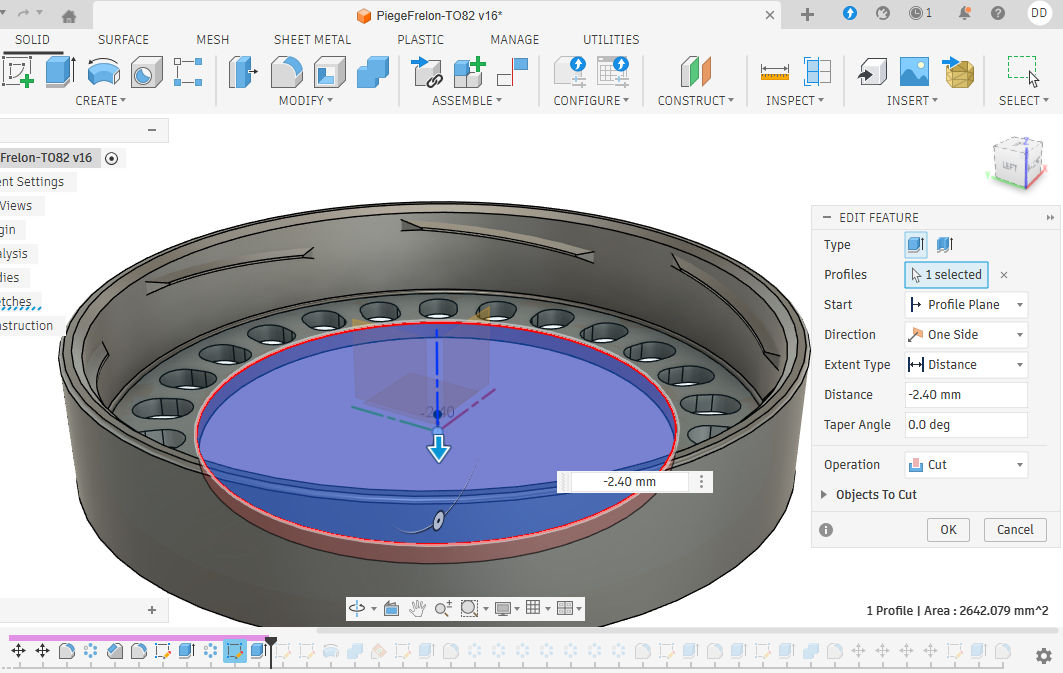
Task: Switch to the Surface tab
Action: (123, 40)
